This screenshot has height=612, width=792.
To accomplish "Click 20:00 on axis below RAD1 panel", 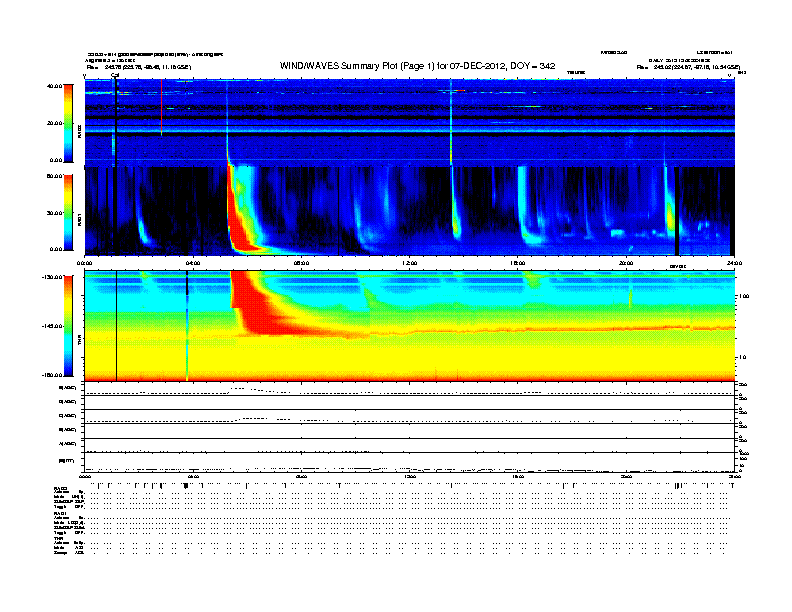I will (626, 263).
